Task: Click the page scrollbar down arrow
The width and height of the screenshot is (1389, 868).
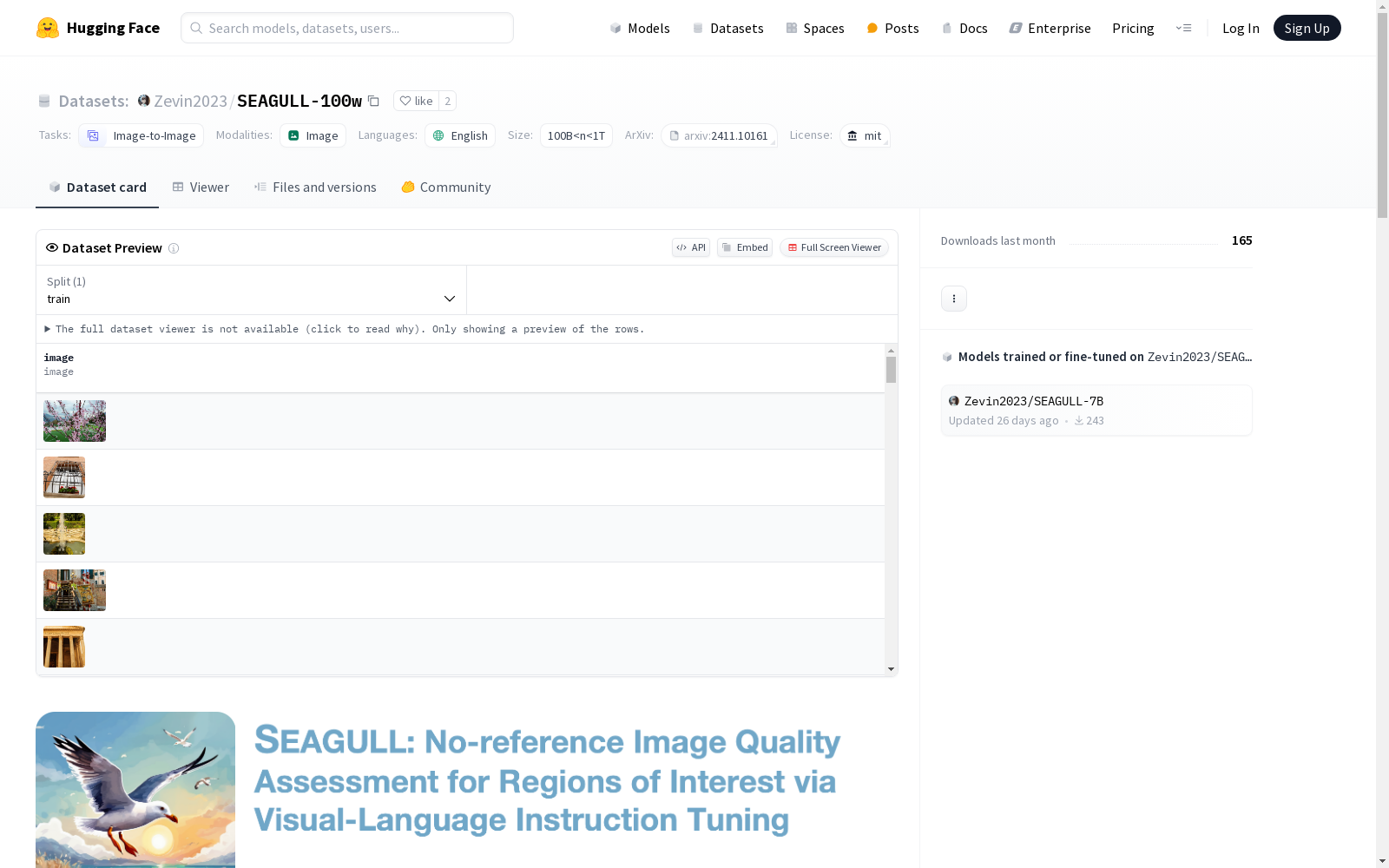Action: coord(1382,861)
